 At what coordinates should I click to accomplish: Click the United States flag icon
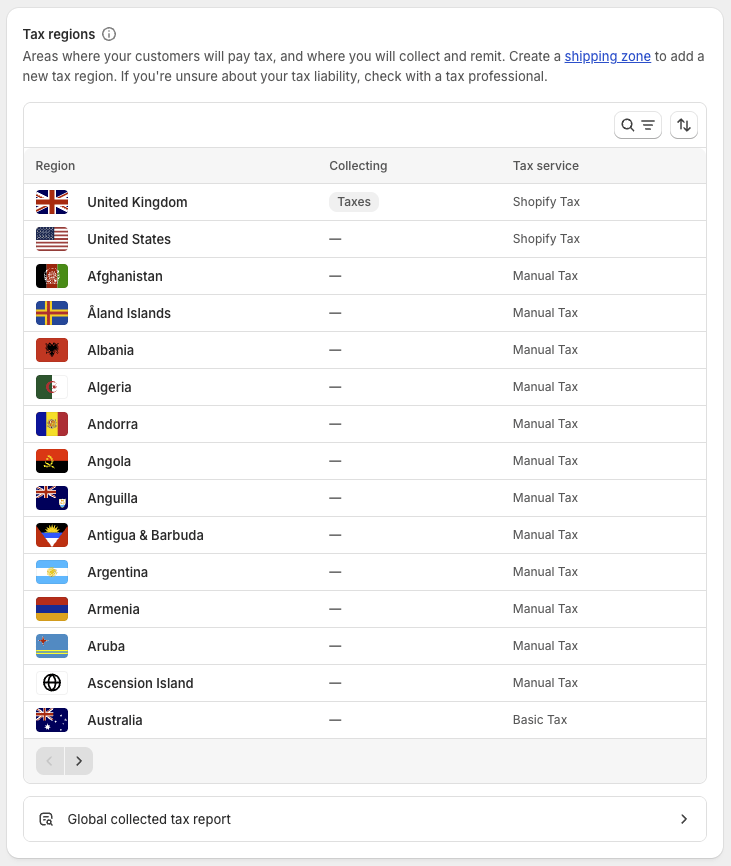[52, 238]
